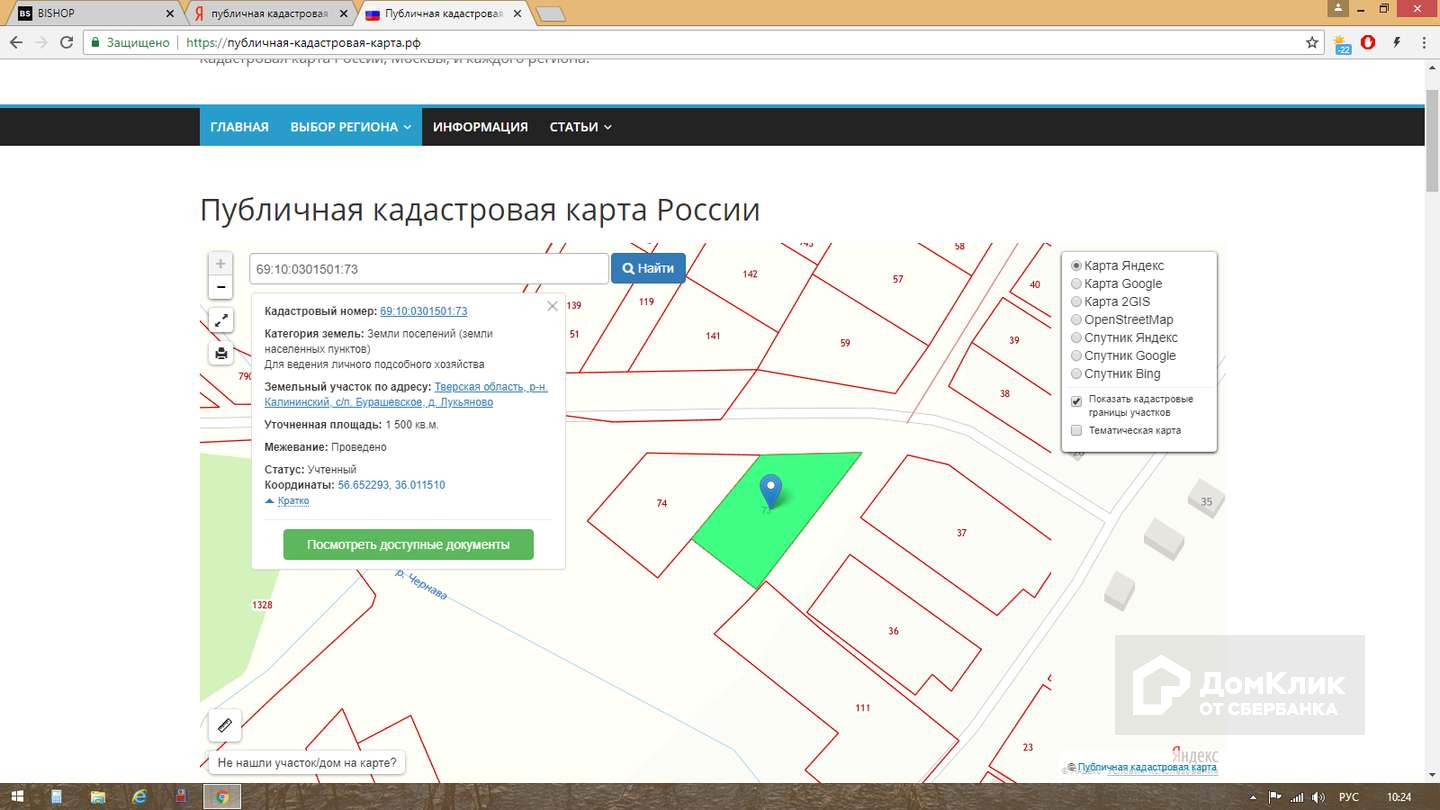Screen dimensions: 1440x810
Task: Open the ИНФОРМАЦИЯ menu item
Action: [x=480, y=127]
